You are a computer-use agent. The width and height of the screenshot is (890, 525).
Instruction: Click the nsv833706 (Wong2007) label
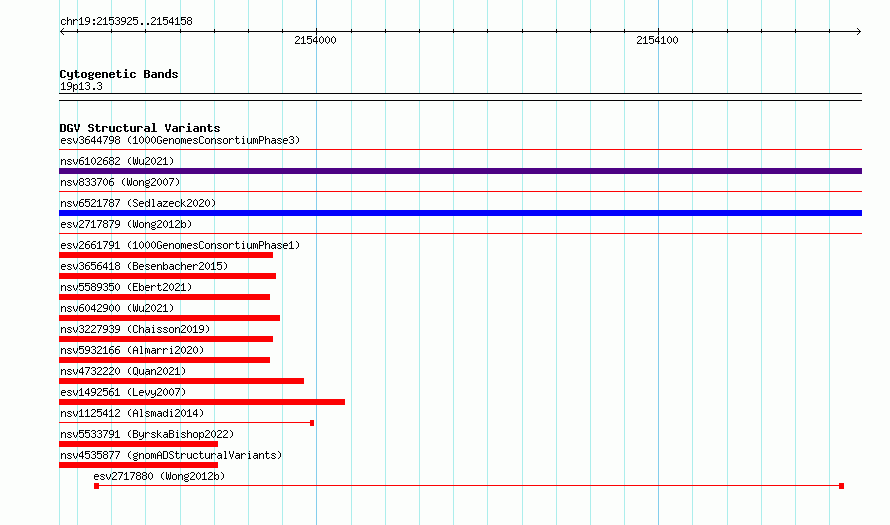pyautogui.click(x=120, y=182)
